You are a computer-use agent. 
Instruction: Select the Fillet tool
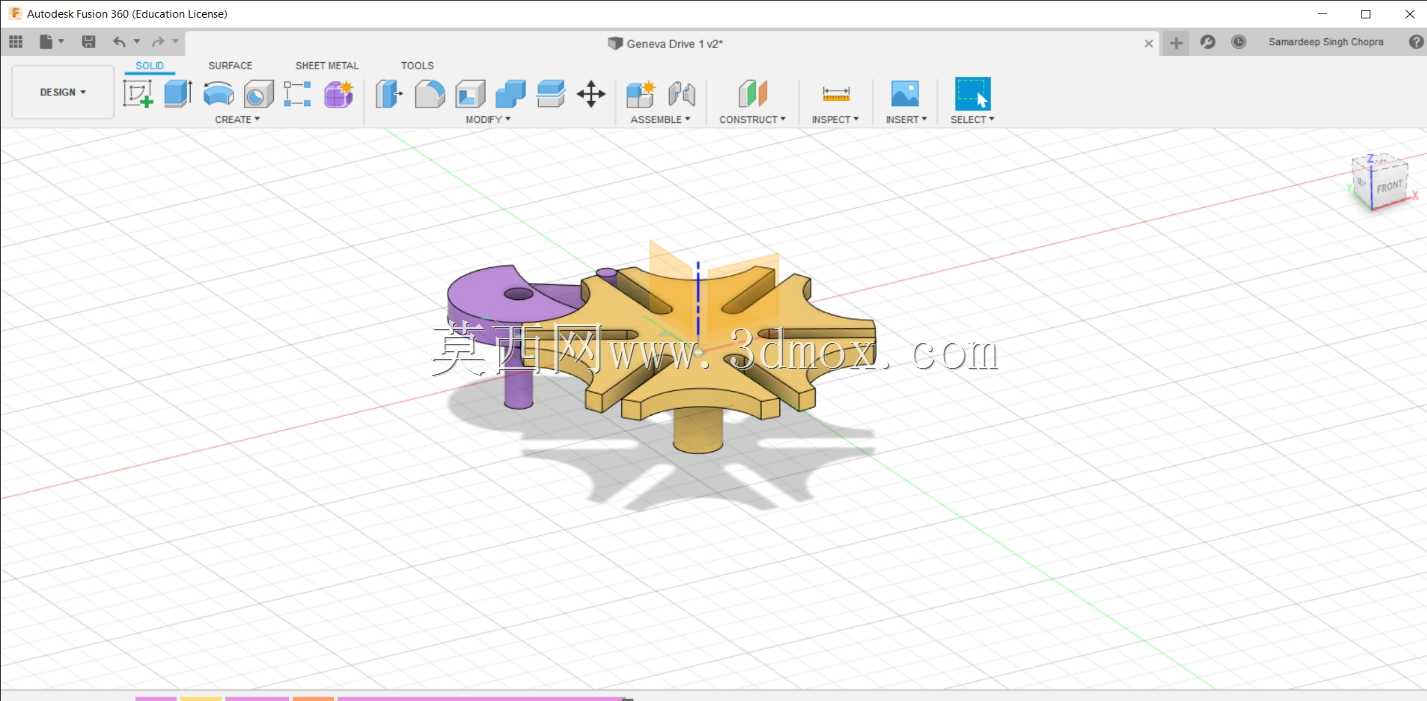[x=430, y=94]
